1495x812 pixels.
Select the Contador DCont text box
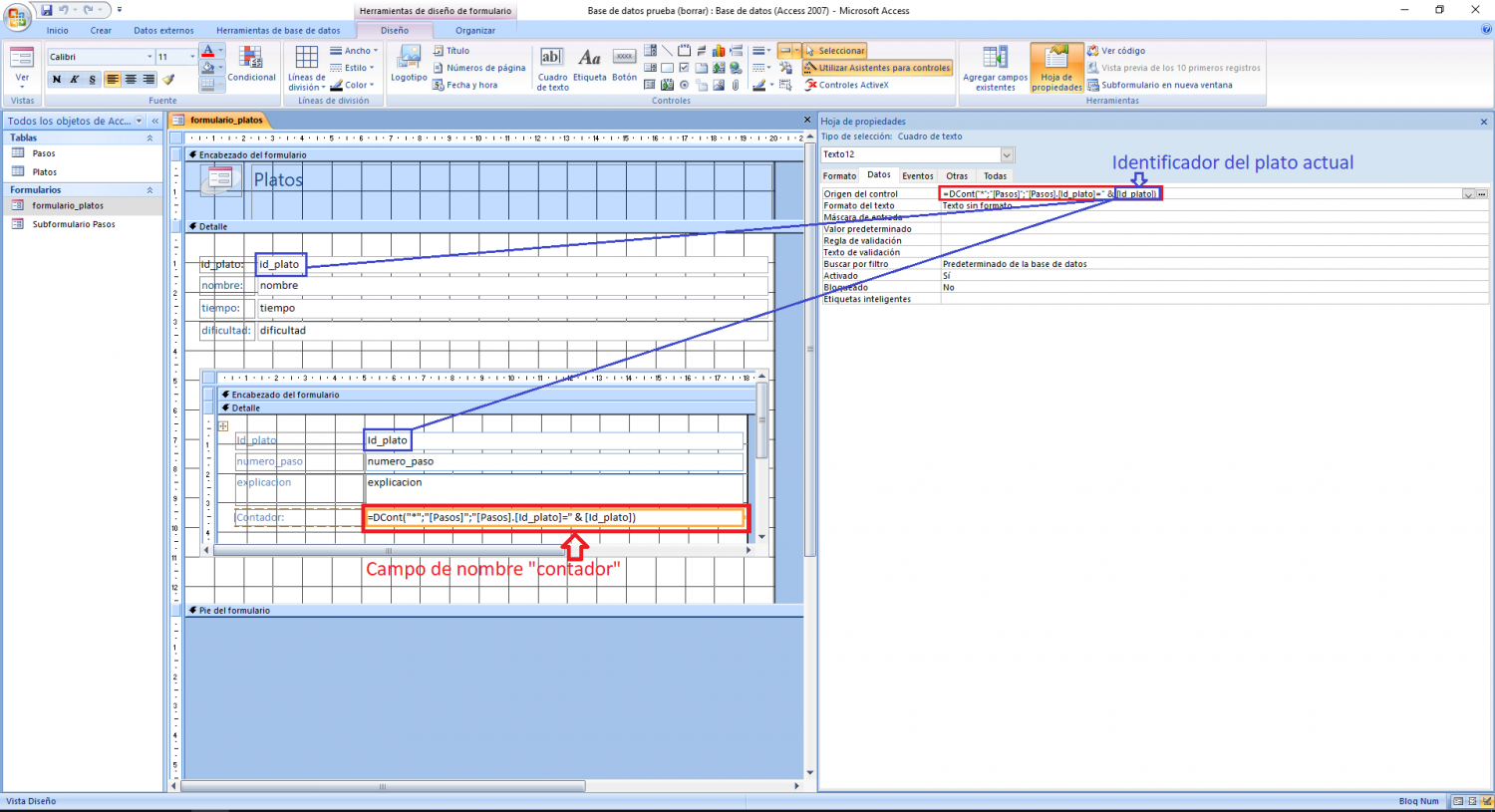click(x=555, y=517)
